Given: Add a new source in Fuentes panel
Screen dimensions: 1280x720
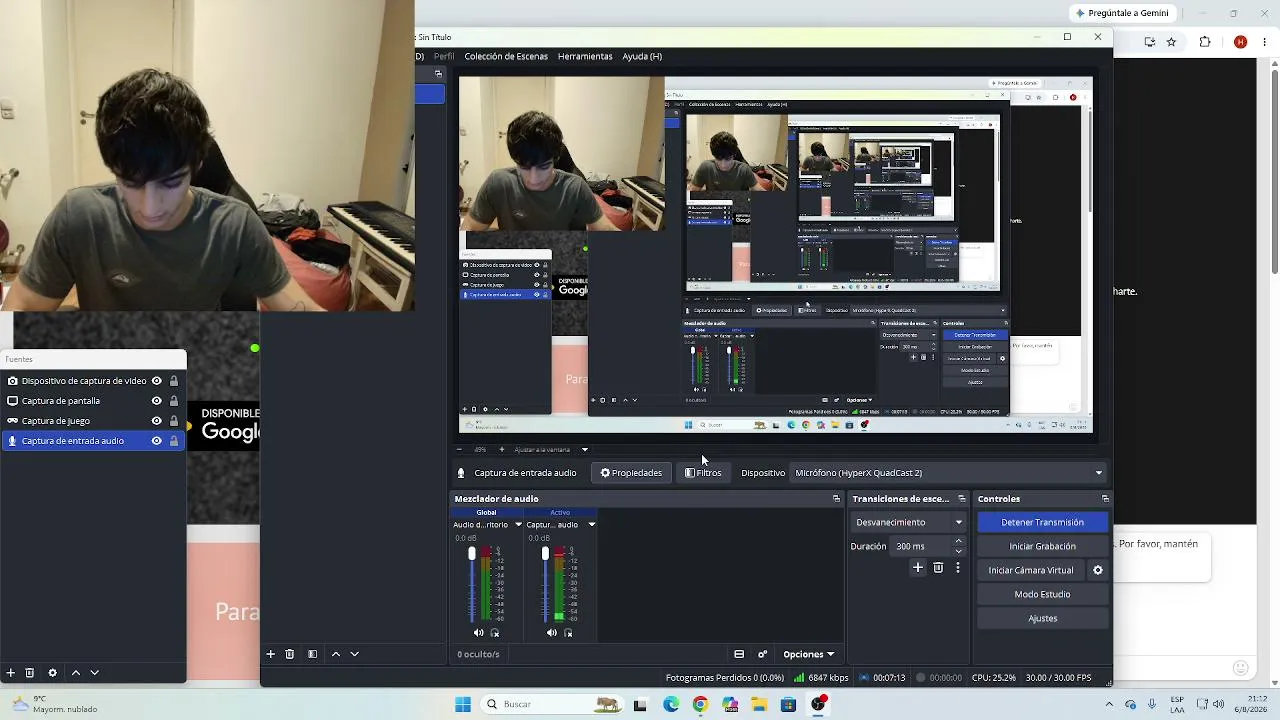Looking at the screenshot, I should [x=10, y=673].
